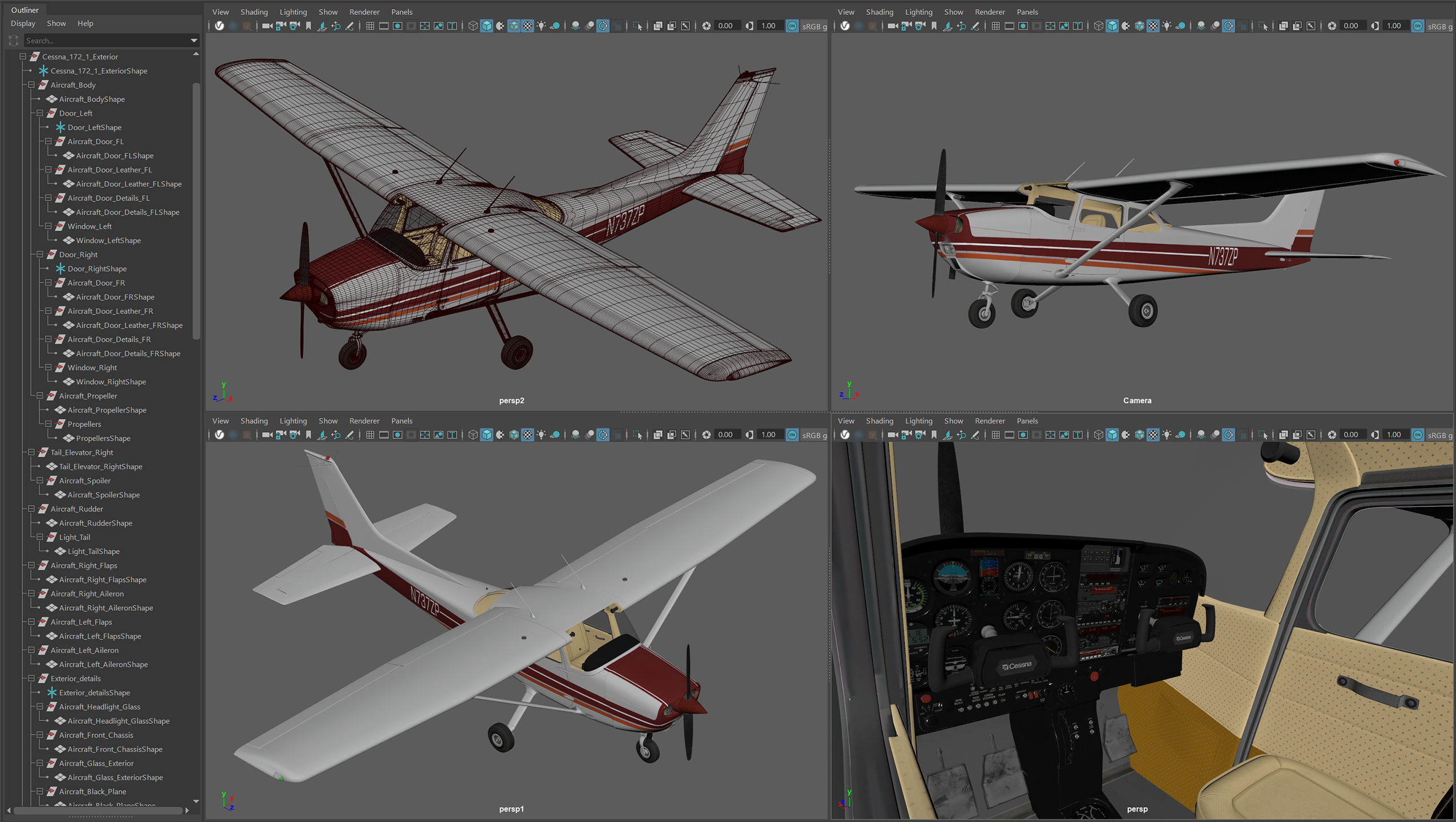This screenshot has height=822, width=1456.
Task: Enable wireframe shading in the persp2 toolbar
Action: pyautogui.click(x=473, y=26)
